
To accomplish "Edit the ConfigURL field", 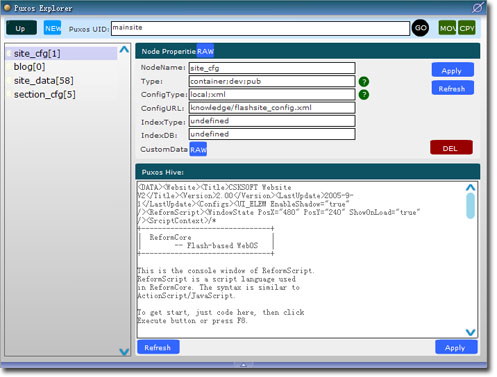I will (x=272, y=108).
